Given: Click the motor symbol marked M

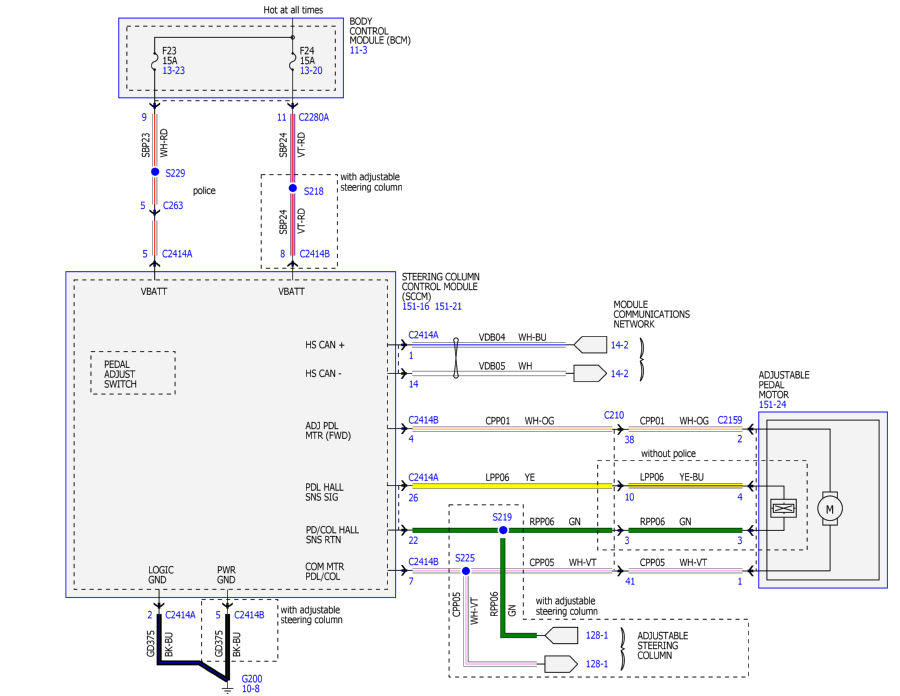Looking at the screenshot, I should click(829, 509).
